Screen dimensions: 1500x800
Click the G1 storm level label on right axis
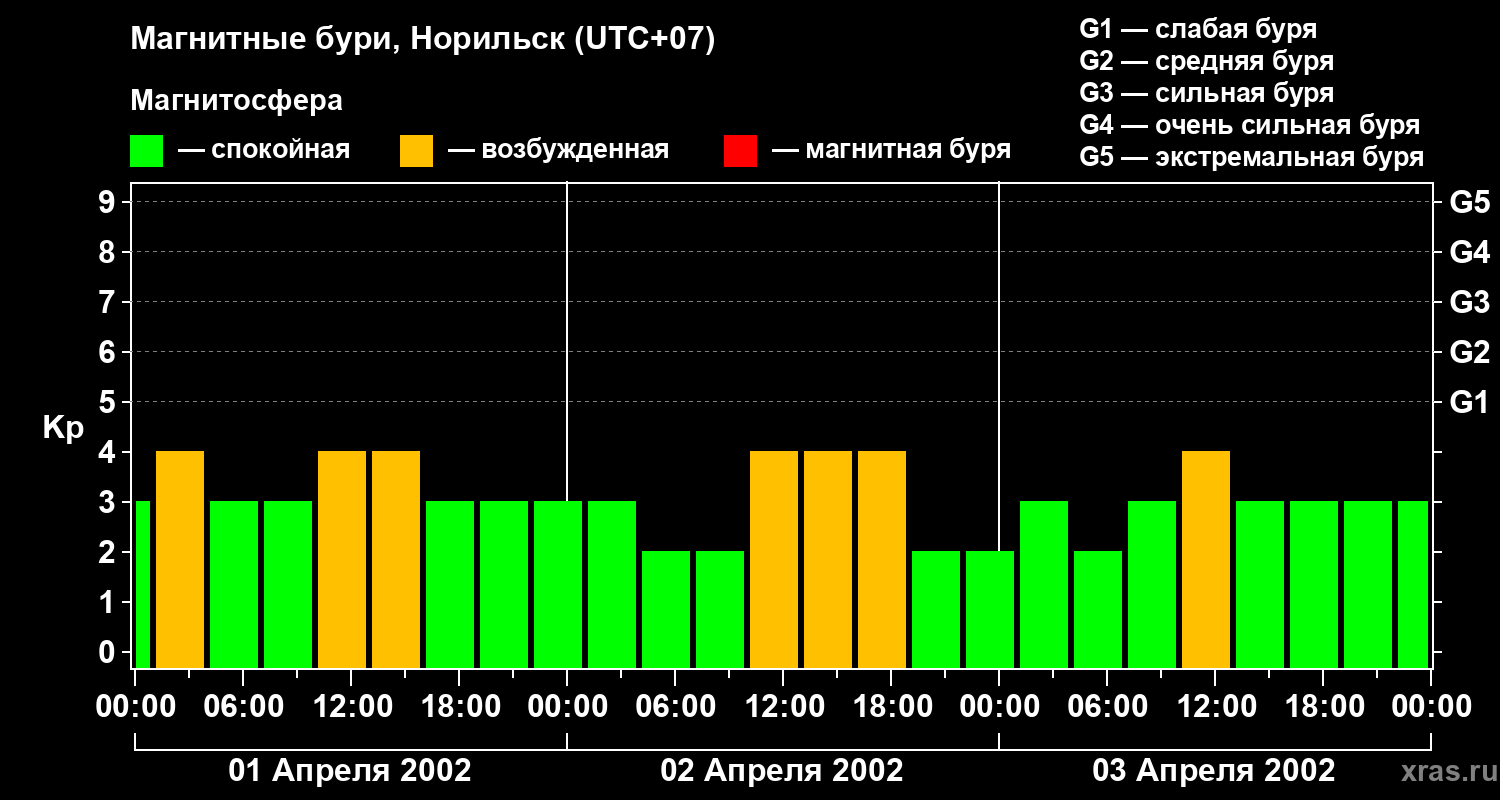pos(1469,402)
